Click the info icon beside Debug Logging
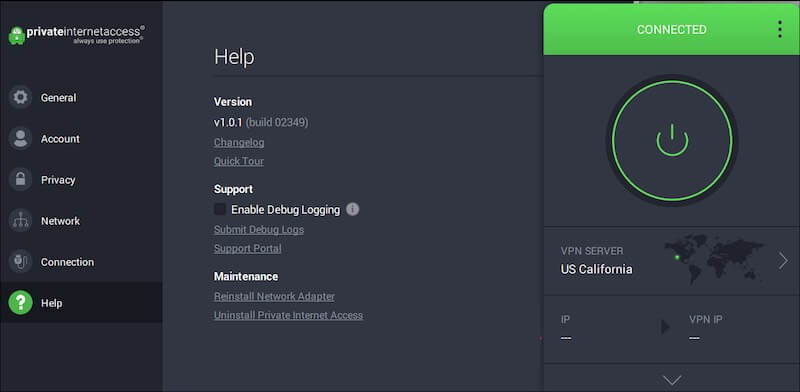The width and height of the screenshot is (800, 392). pos(353,209)
